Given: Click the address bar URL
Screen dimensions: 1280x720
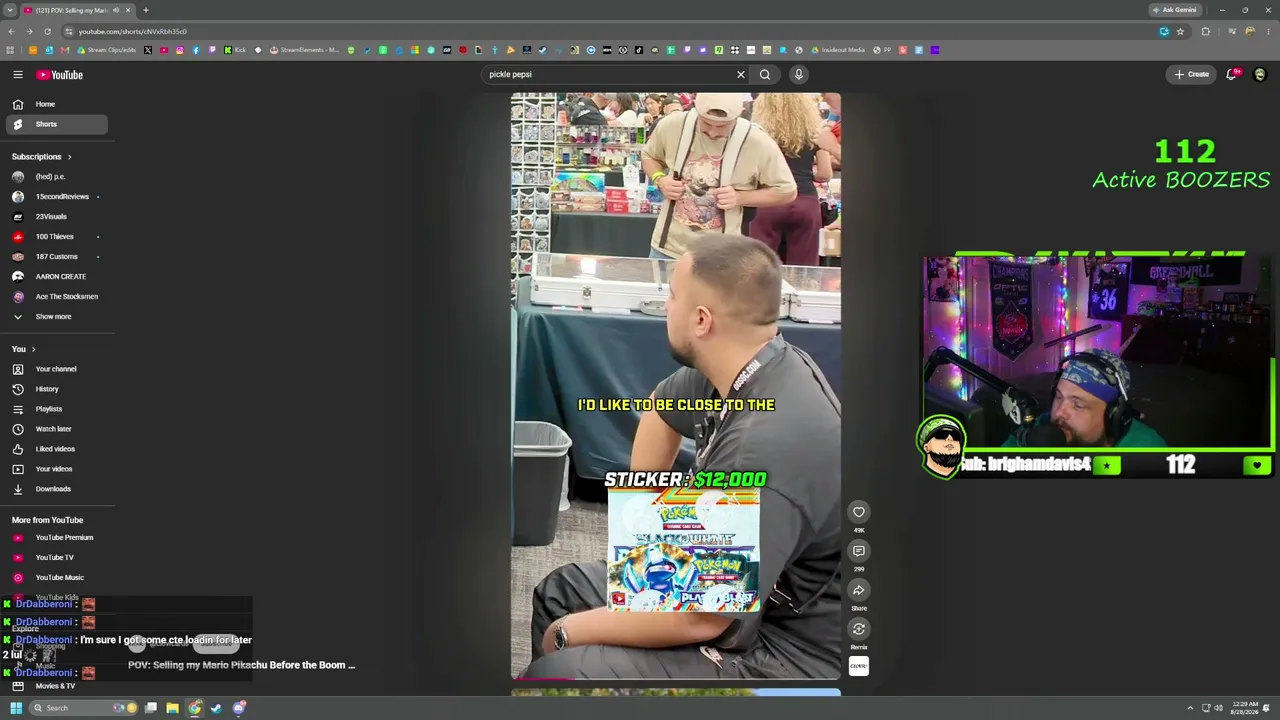Looking at the screenshot, I should [132, 31].
